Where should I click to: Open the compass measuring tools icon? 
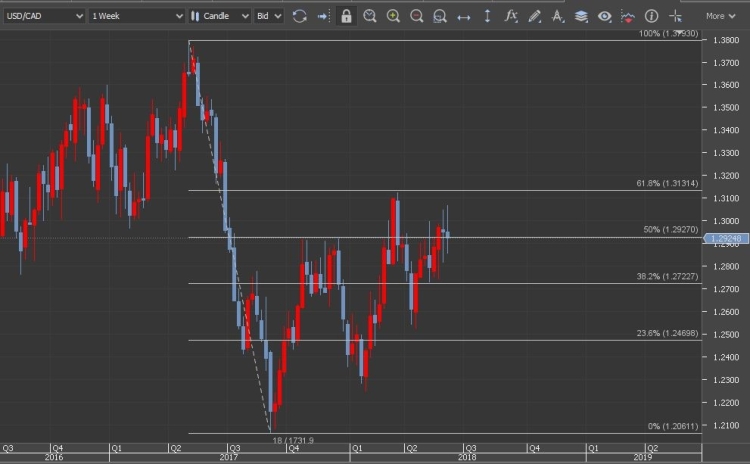point(557,17)
